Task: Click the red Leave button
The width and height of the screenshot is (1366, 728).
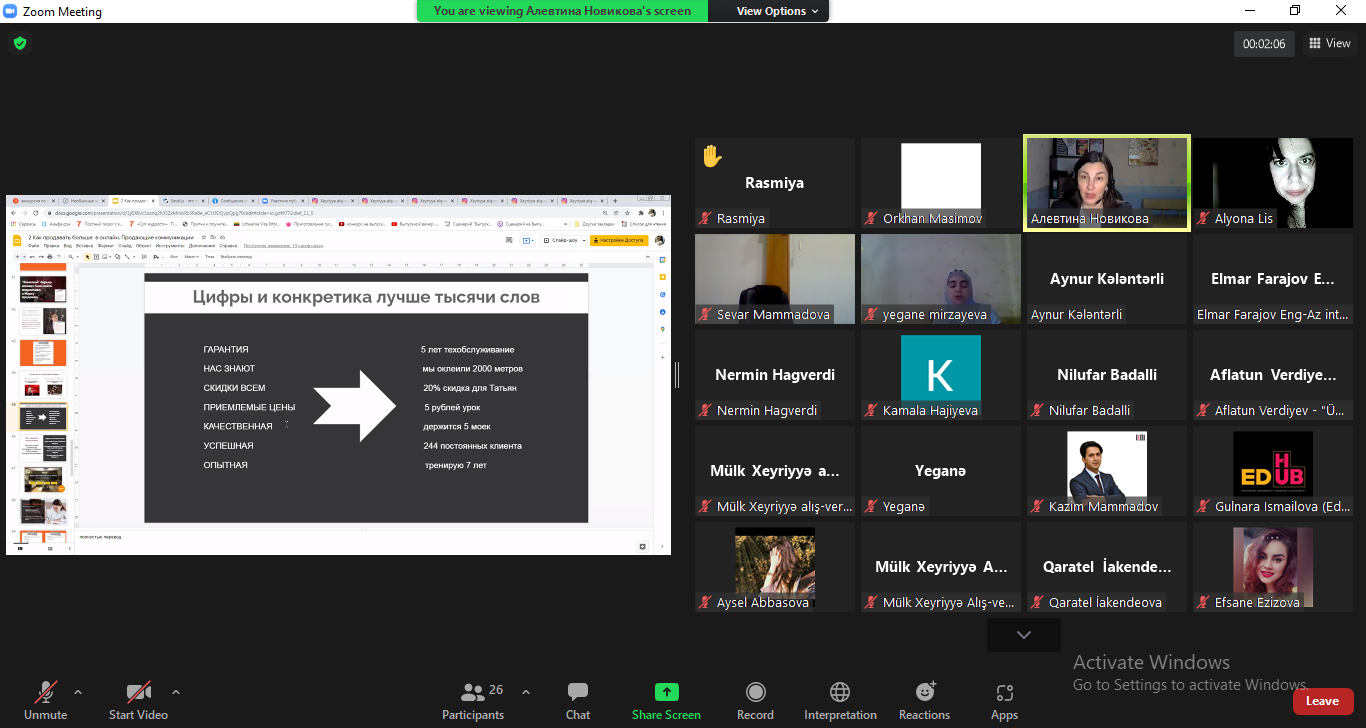Action: point(1322,701)
